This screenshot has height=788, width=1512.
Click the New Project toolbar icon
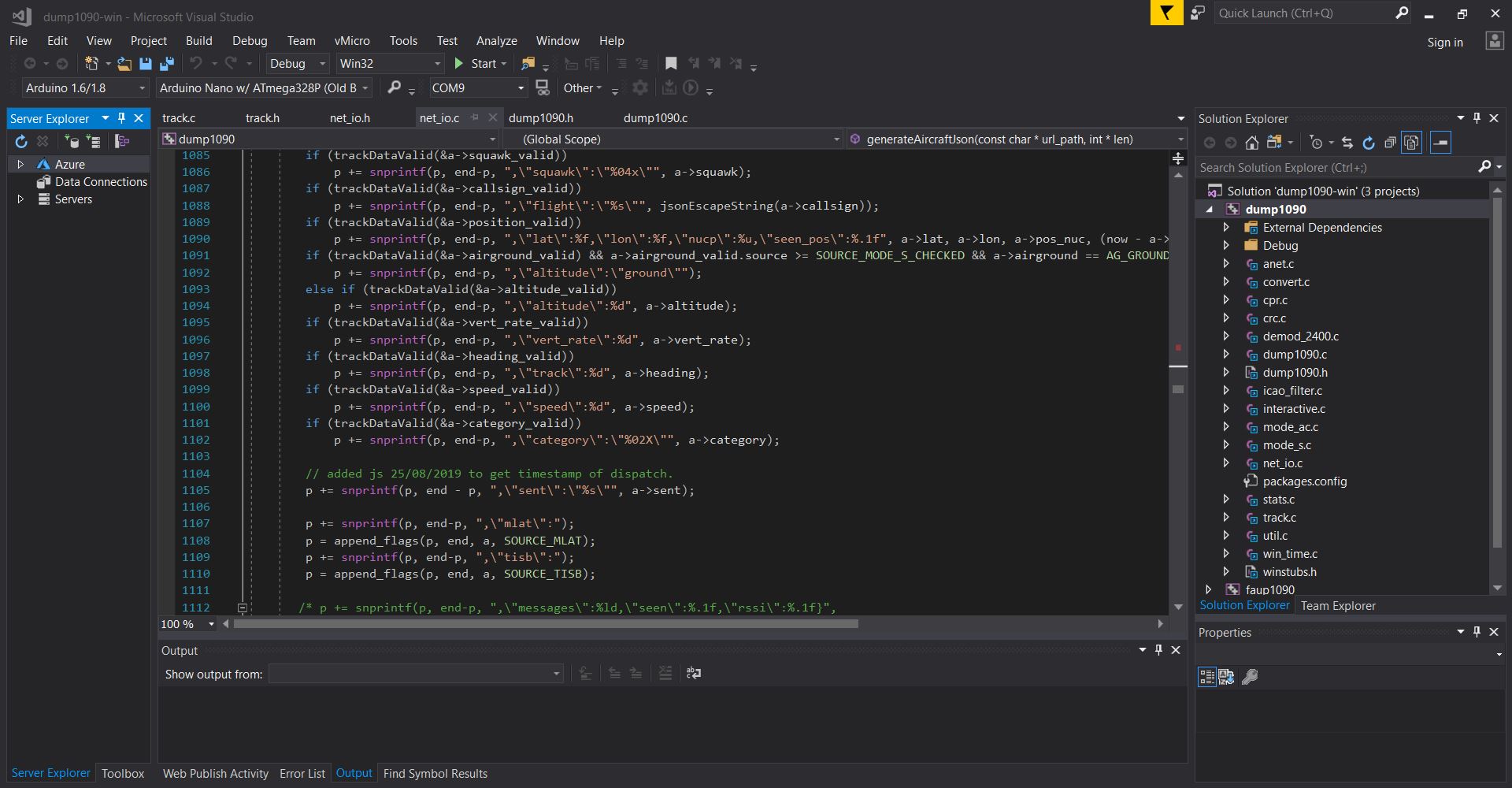coord(91,64)
